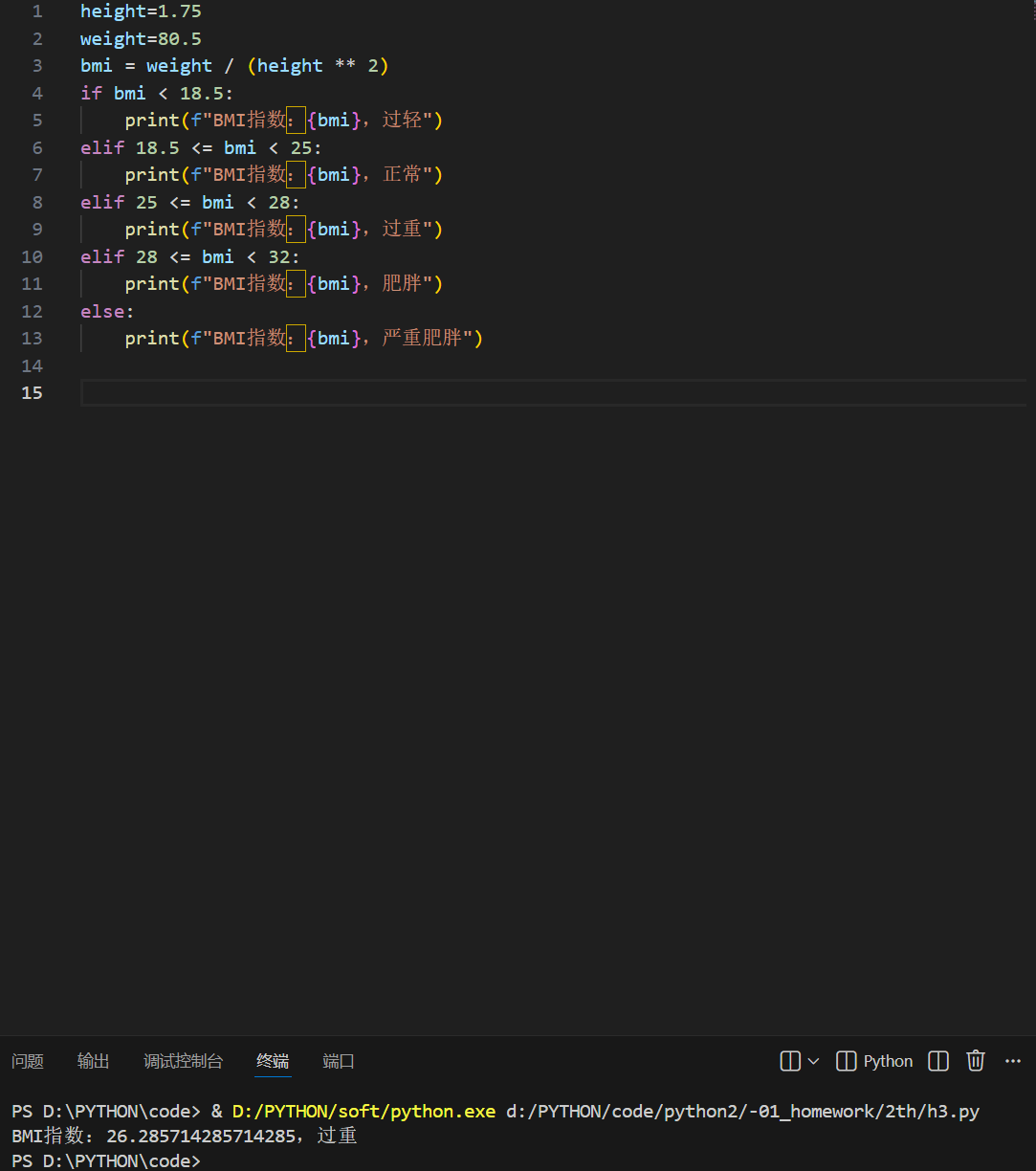
Task: Click the panel layout icon left of Python label
Action: [x=846, y=1060]
